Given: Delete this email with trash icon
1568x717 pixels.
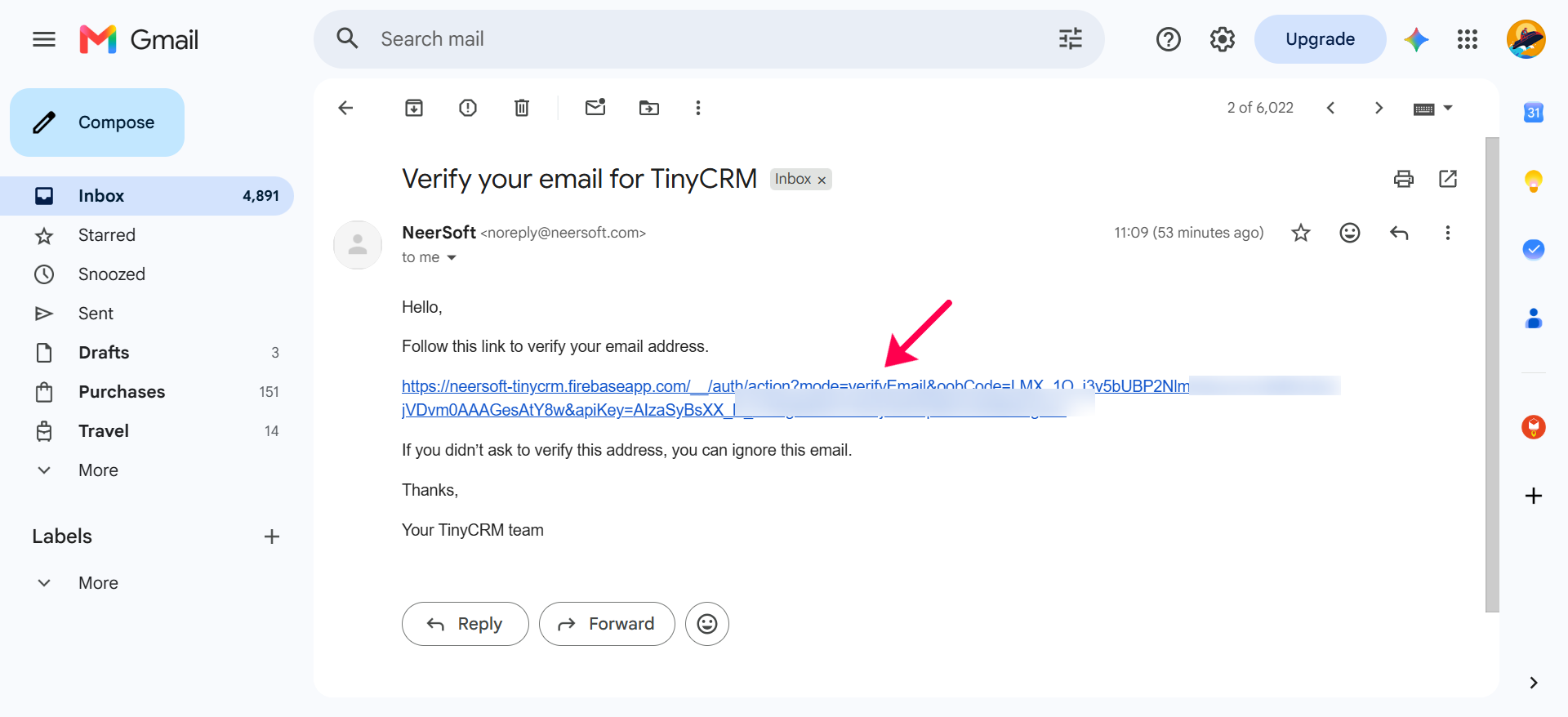Looking at the screenshot, I should tap(522, 108).
